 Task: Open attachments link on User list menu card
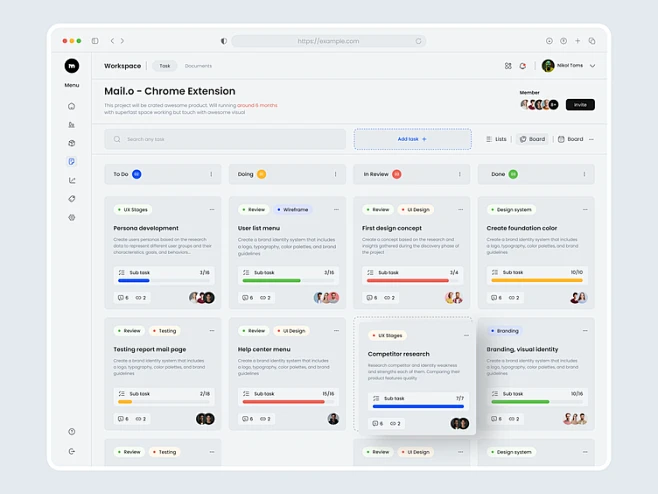(x=265, y=298)
